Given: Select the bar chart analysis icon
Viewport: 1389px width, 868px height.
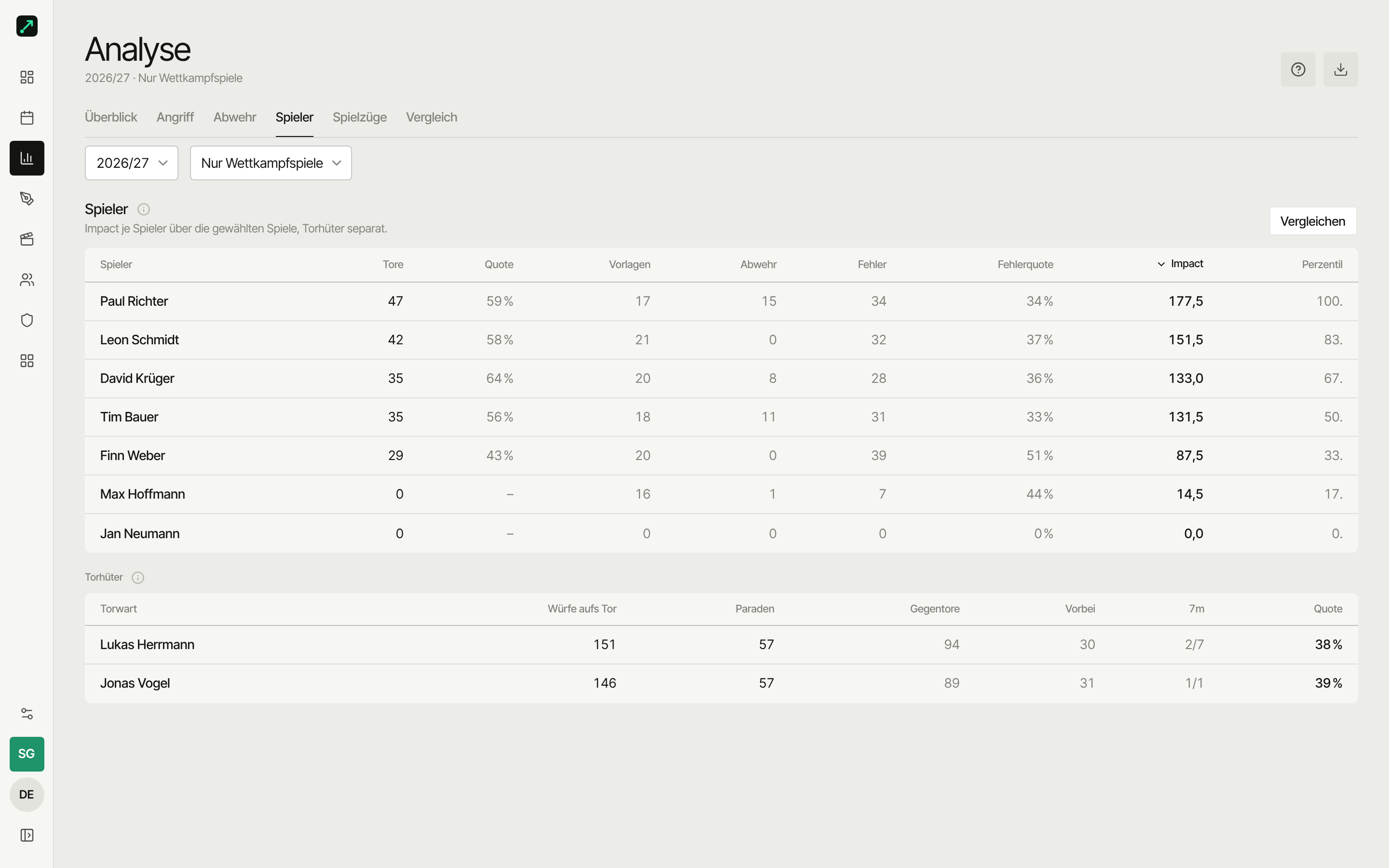Looking at the screenshot, I should tap(27, 158).
